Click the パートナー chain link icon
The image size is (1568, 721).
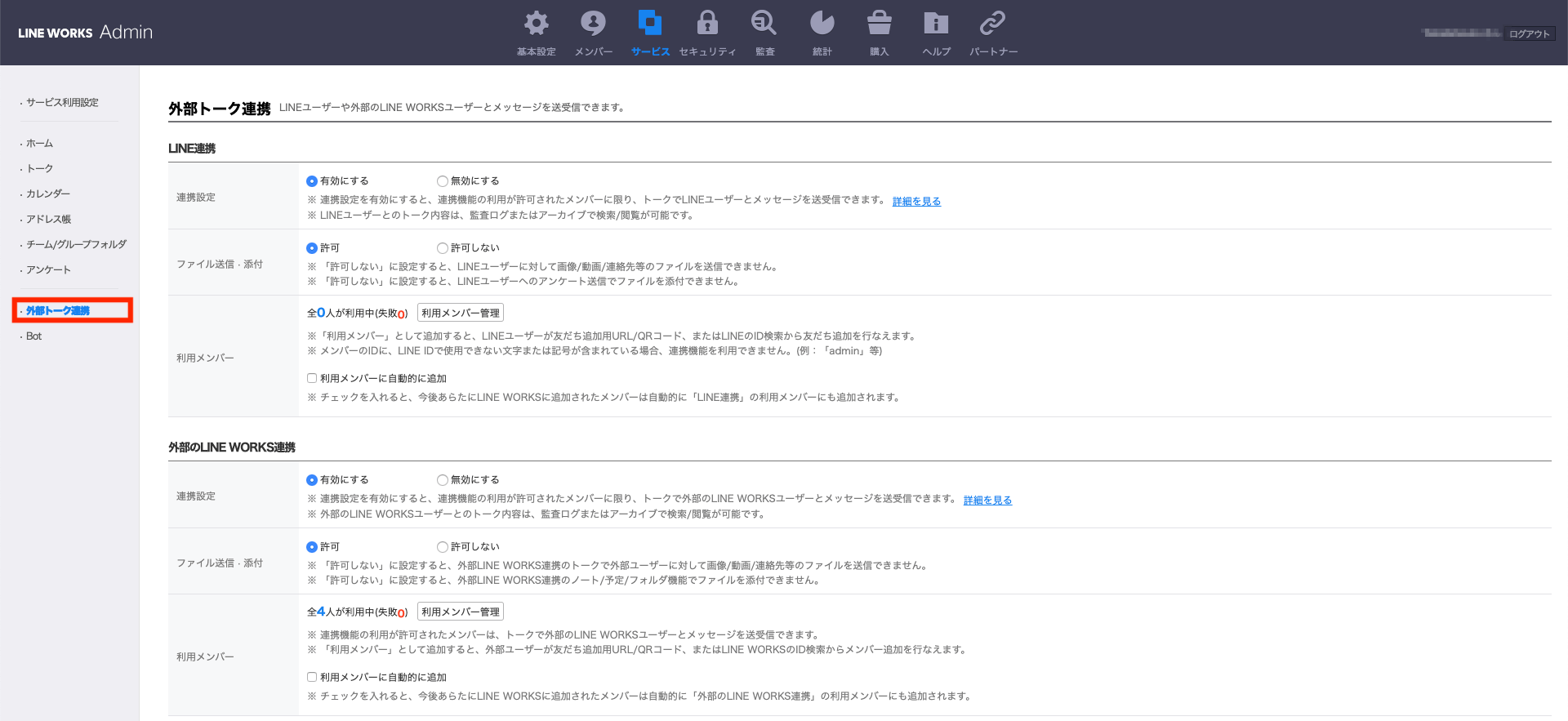993,24
